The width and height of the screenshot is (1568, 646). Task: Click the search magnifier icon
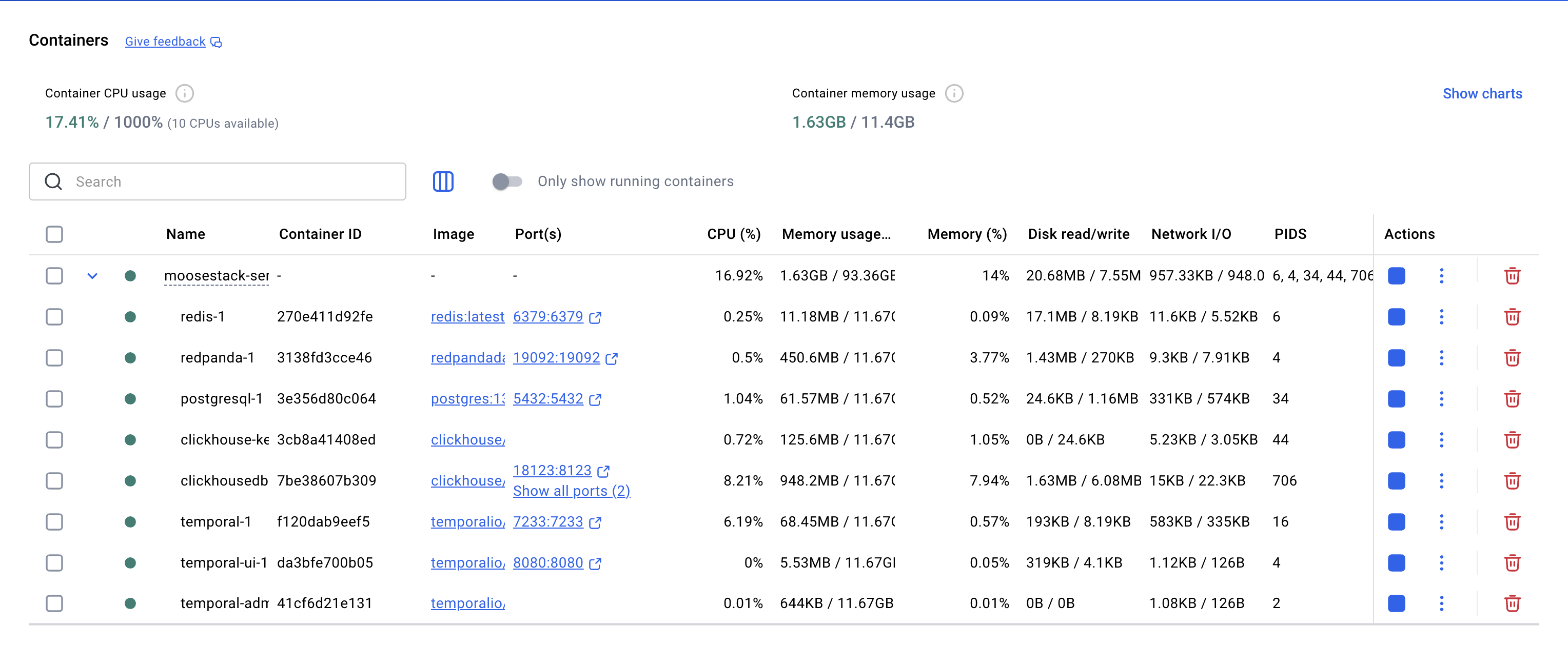tap(53, 181)
